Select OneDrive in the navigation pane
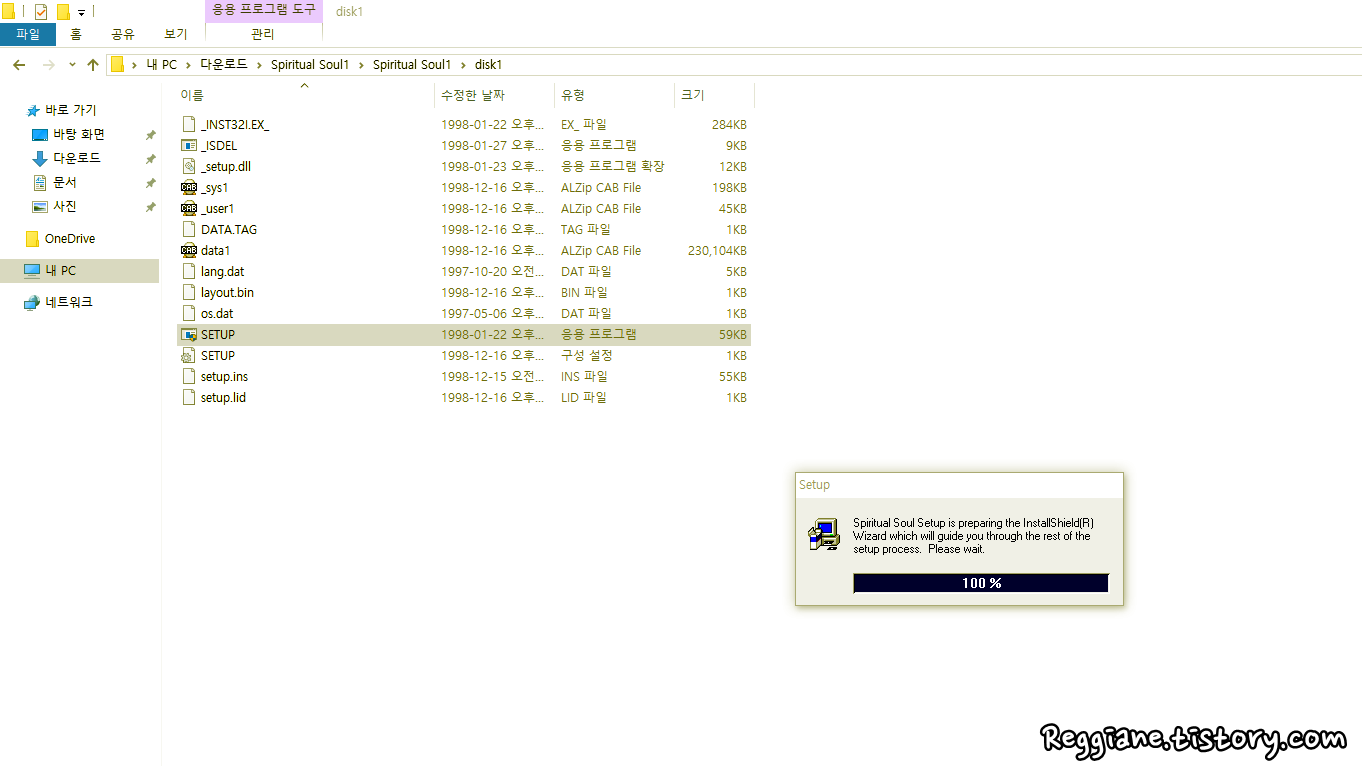Screen dimensions: 1362x766 point(69,239)
